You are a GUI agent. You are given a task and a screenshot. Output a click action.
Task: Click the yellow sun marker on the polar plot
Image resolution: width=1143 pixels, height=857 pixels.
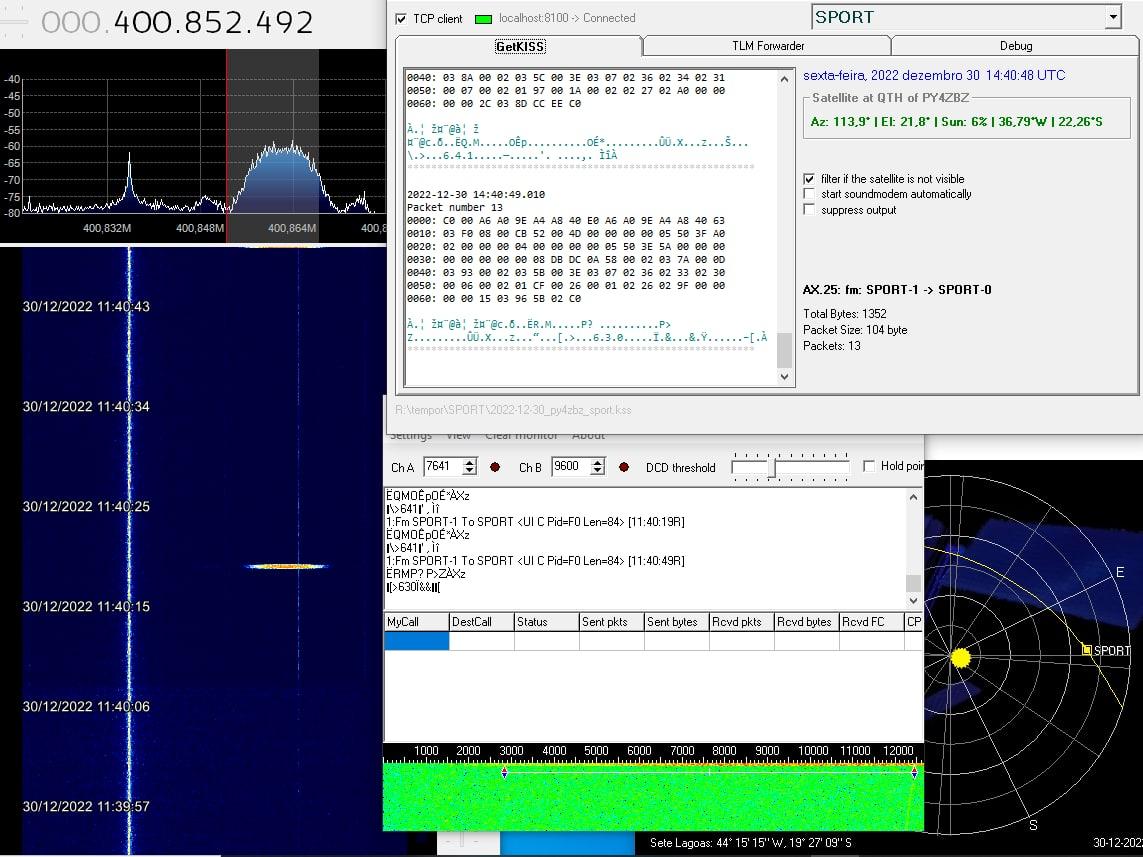tap(960, 658)
